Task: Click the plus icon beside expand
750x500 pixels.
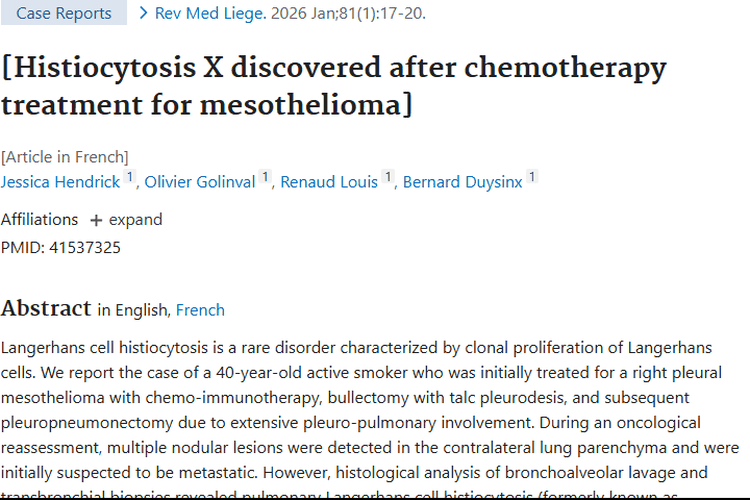Action: pos(96,220)
